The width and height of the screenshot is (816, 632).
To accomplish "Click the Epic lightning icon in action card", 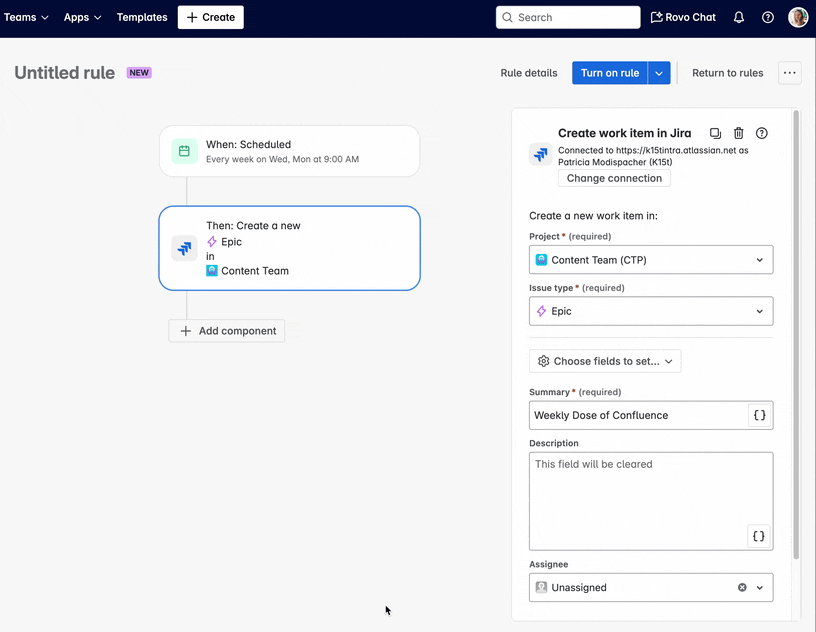I will pyautogui.click(x=212, y=242).
